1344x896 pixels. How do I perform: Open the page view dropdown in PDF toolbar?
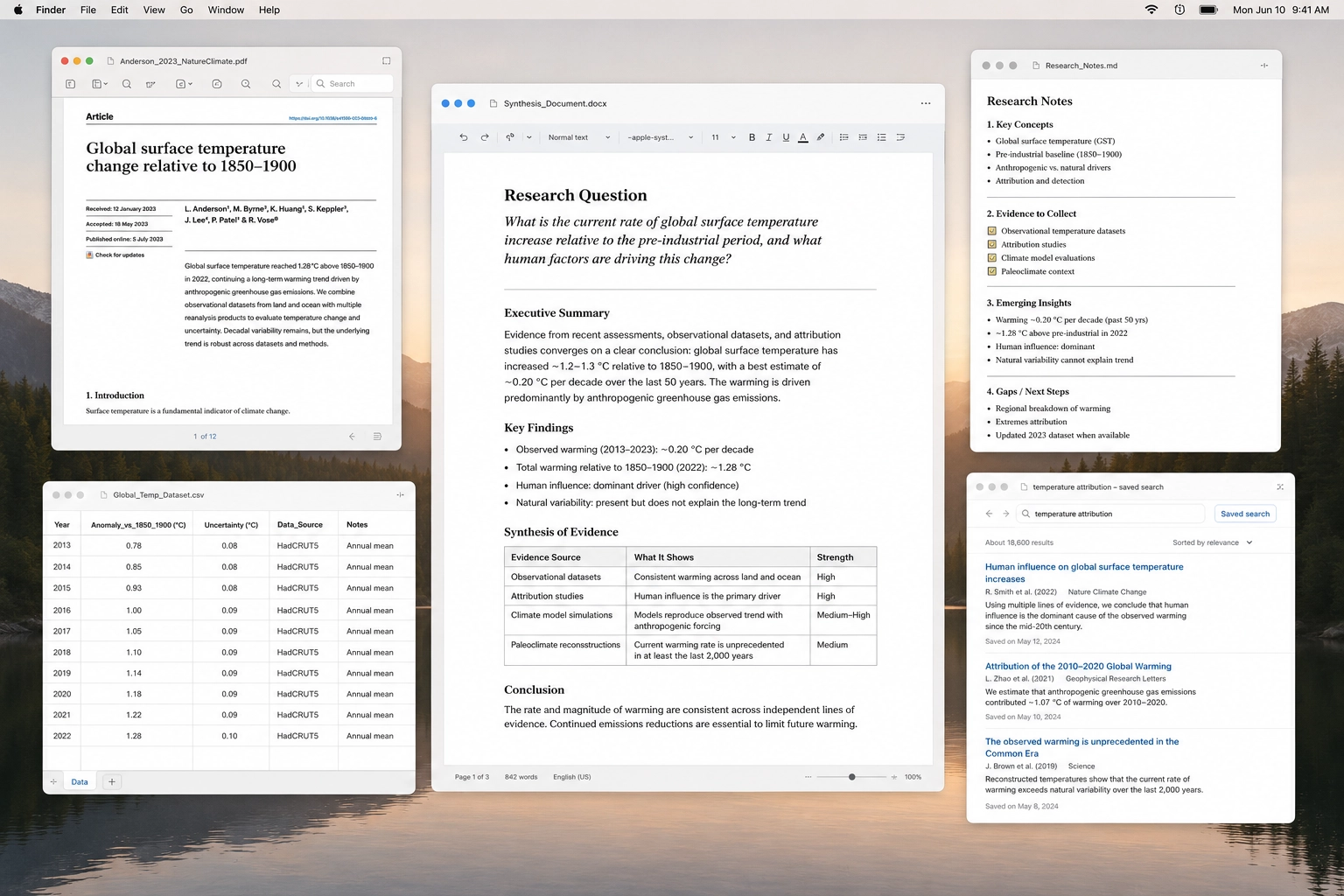pyautogui.click(x=100, y=84)
